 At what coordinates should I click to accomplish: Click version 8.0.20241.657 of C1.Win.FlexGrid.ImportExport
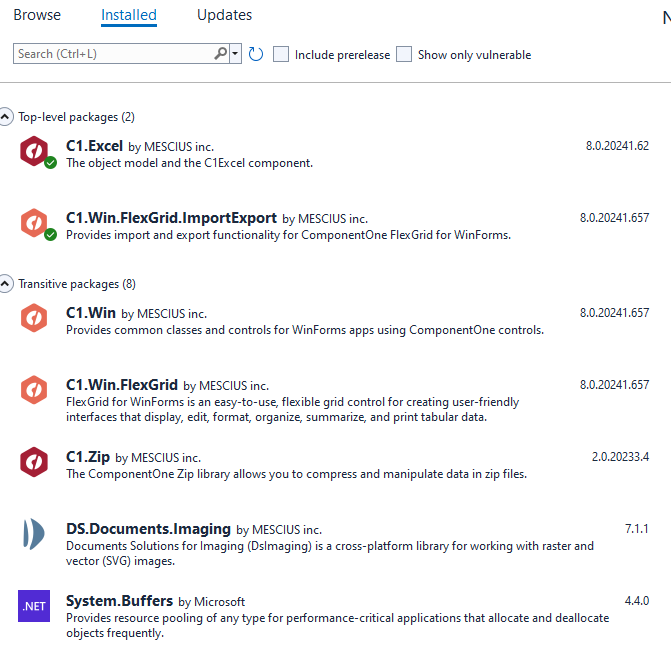coord(614,218)
